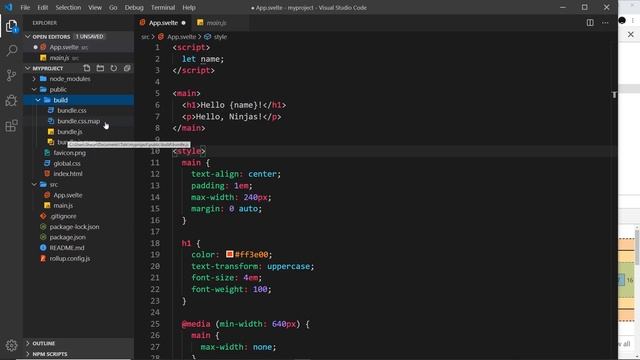
Task: Collapse the public folder
Action: click(34, 89)
